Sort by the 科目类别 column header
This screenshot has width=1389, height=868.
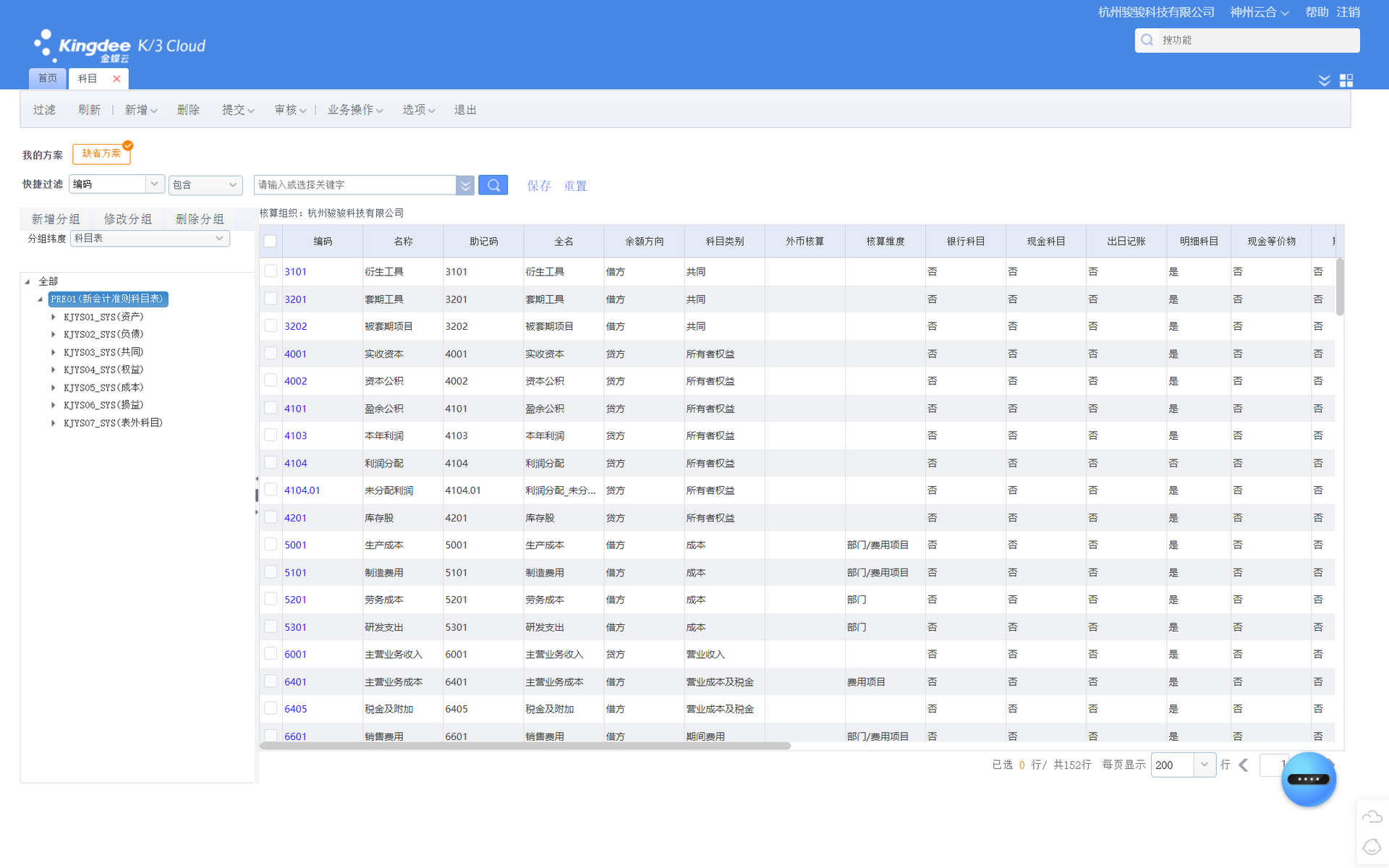point(724,242)
